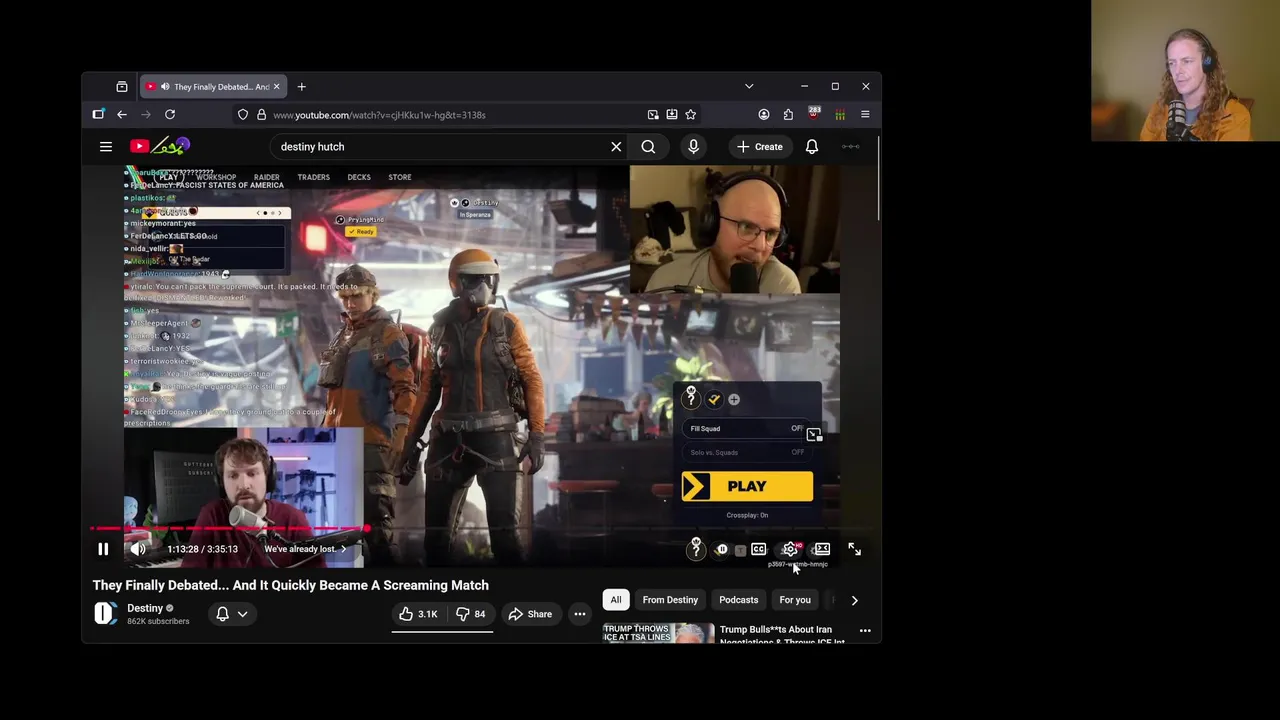Viewport: 1280px width, 720px height.
Task: Open the video settings gear
Action: click(x=790, y=549)
